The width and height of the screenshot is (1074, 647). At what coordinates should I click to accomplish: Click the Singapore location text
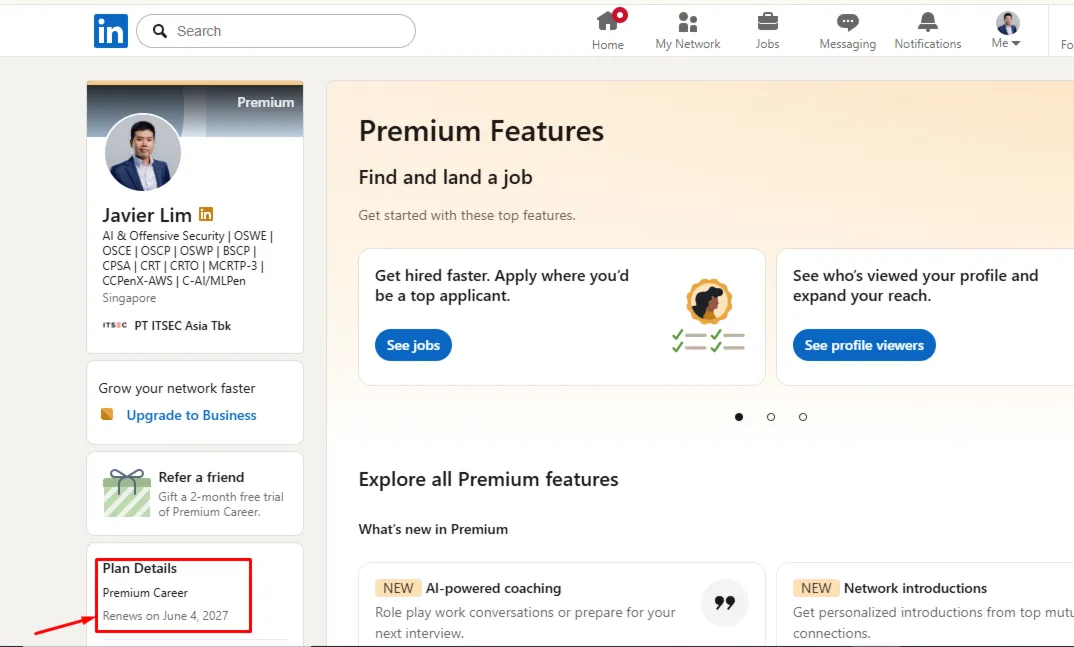(x=129, y=298)
